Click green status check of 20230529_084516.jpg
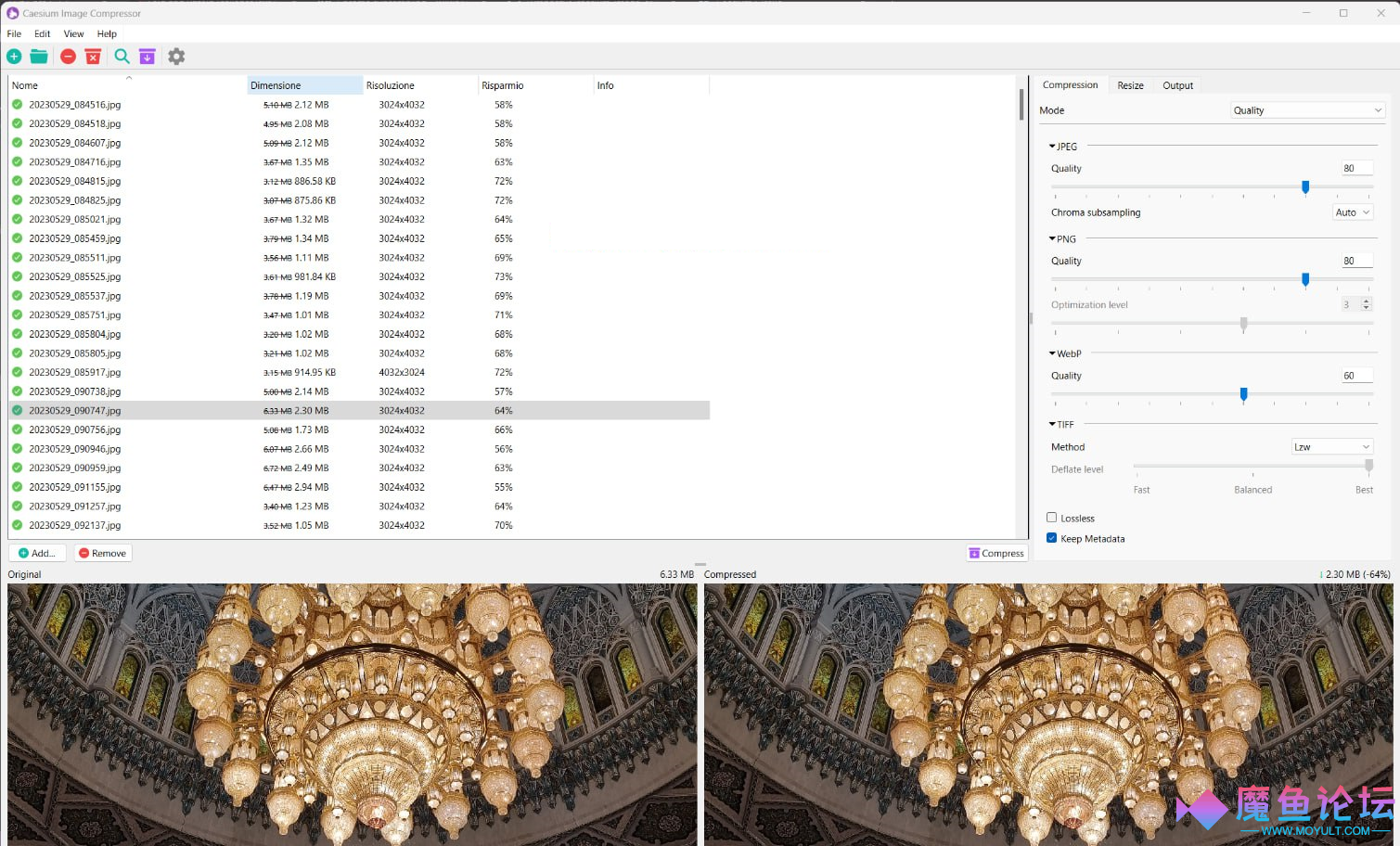Image resolution: width=1400 pixels, height=846 pixels. [17, 105]
